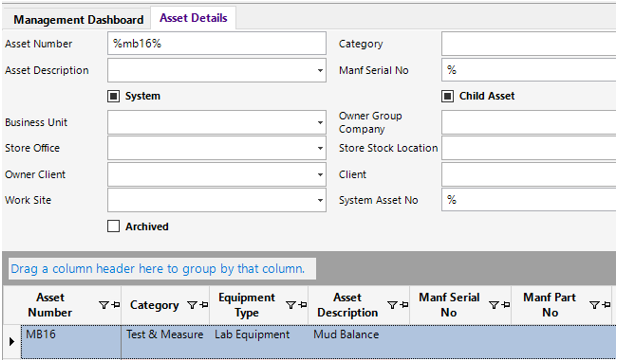Toggle the System checkbox
The height and width of the screenshot is (360, 618).
[113, 96]
